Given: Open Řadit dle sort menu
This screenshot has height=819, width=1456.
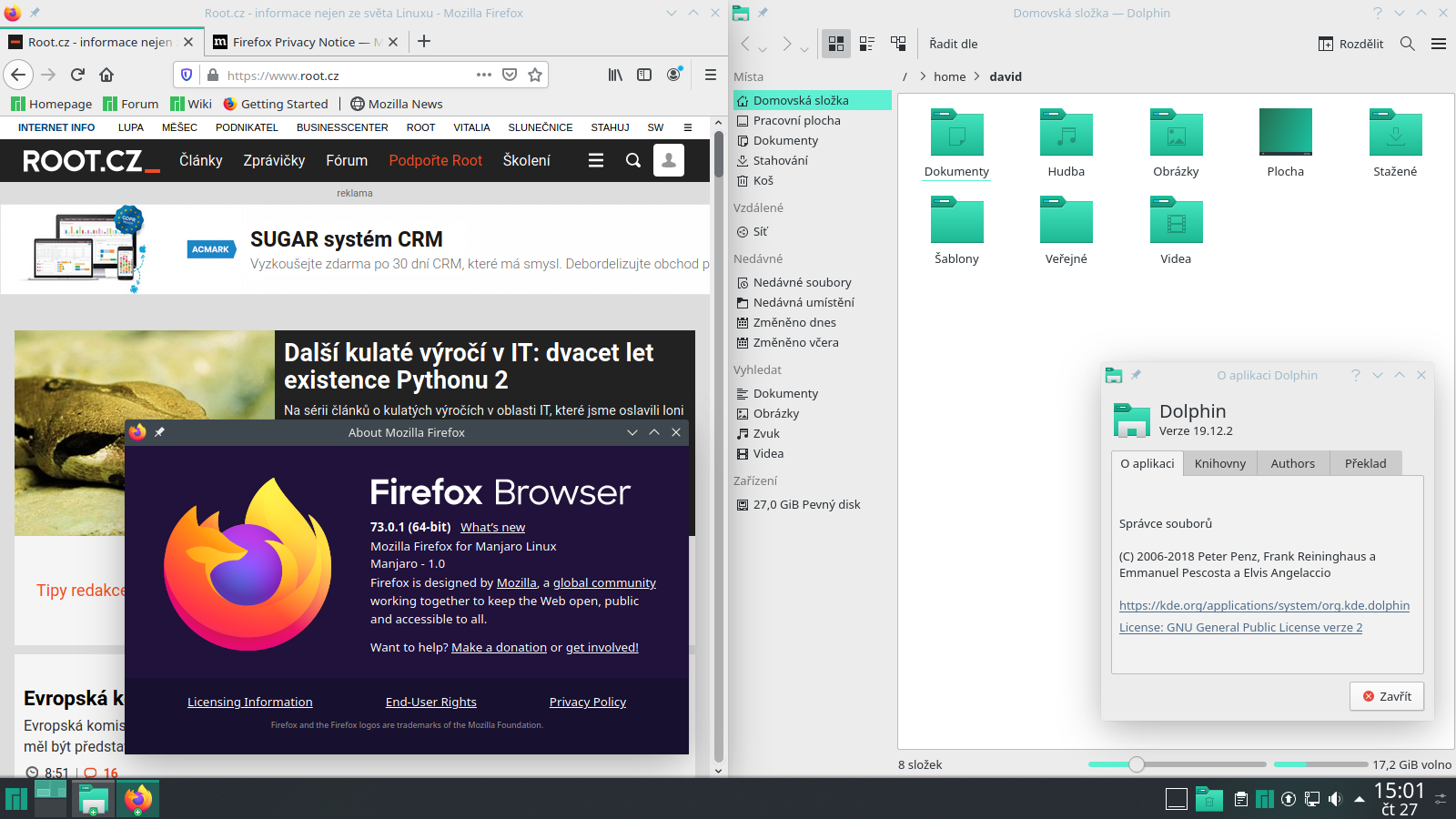Looking at the screenshot, I should 954,44.
